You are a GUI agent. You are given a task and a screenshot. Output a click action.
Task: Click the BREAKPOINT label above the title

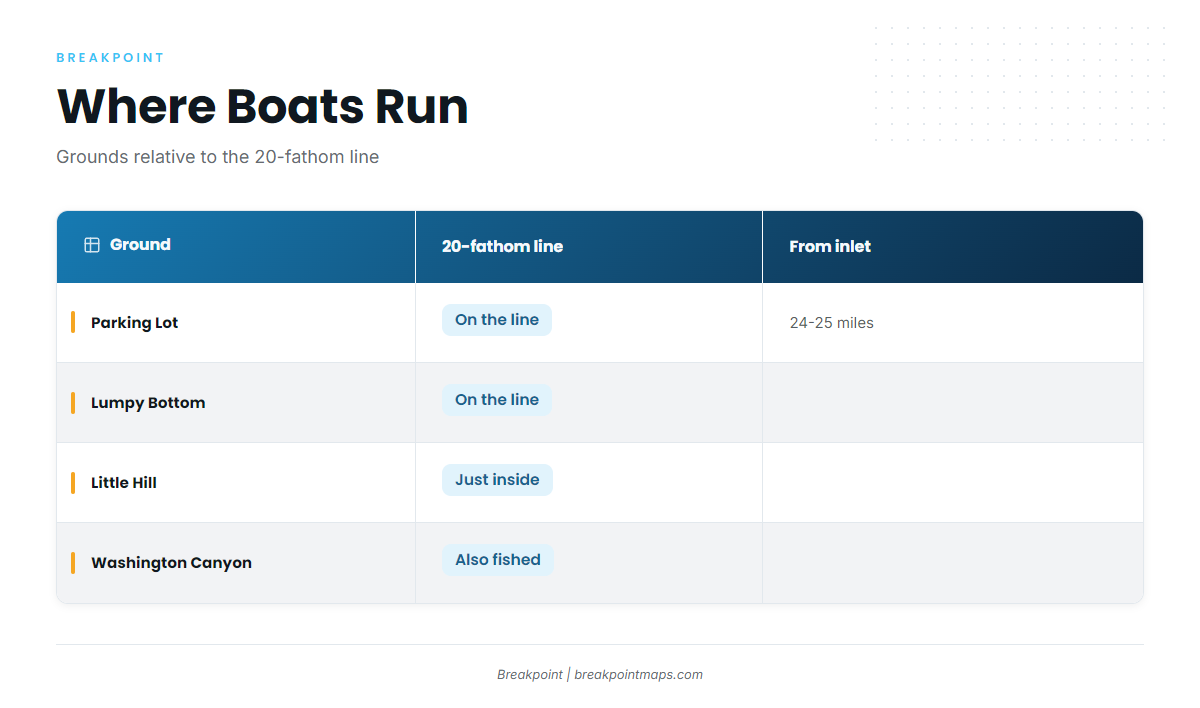click(110, 58)
